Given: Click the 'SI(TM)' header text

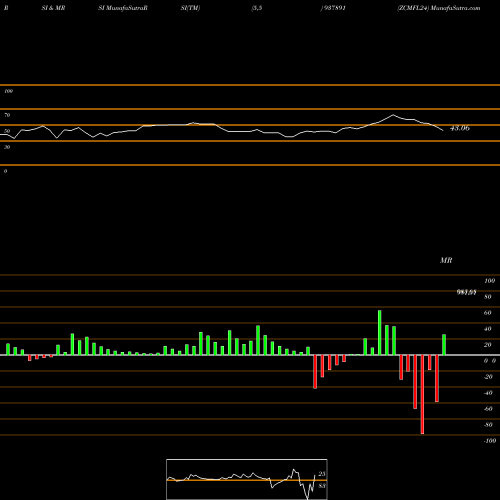Looking at the screenshot, I should [x=190, y=8].
